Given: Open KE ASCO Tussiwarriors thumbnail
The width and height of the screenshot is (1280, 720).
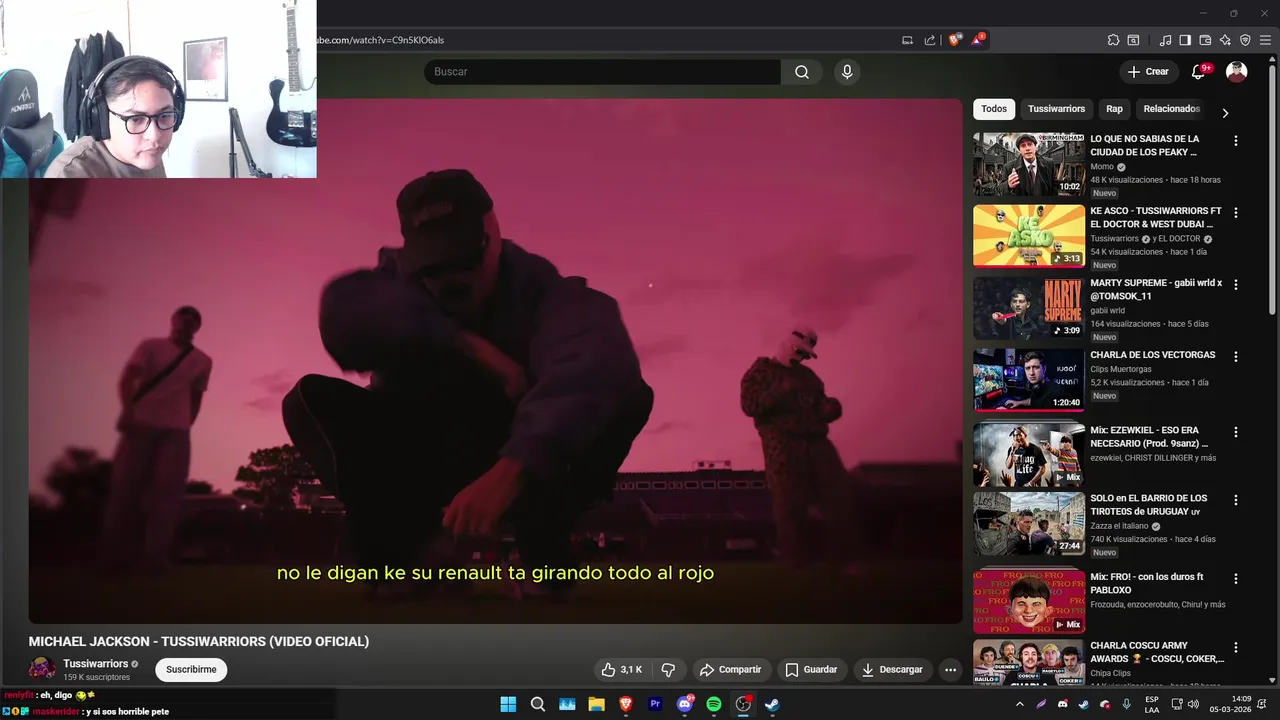Looking at the screenshot, I should [x=1029, y=236].
